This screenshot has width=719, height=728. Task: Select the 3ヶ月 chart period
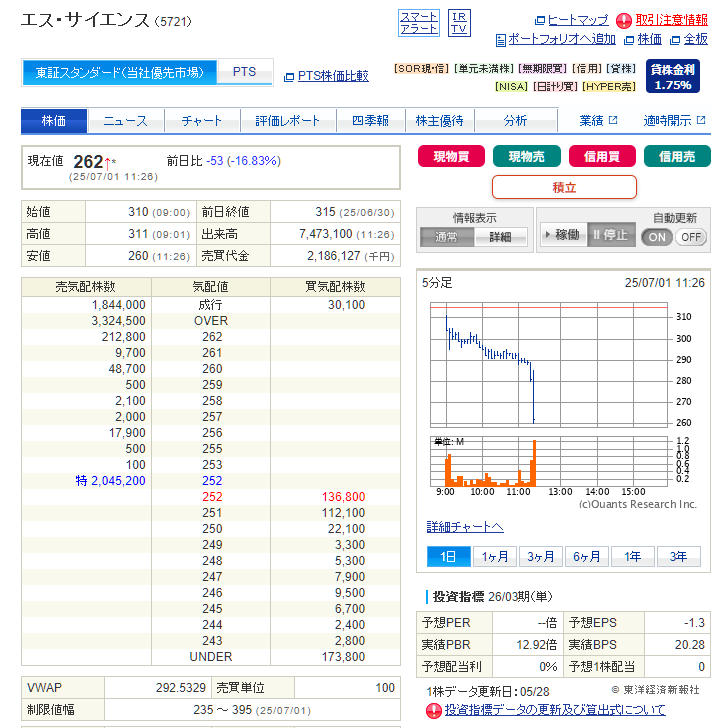pyautogui.click(x=541, y=556)
